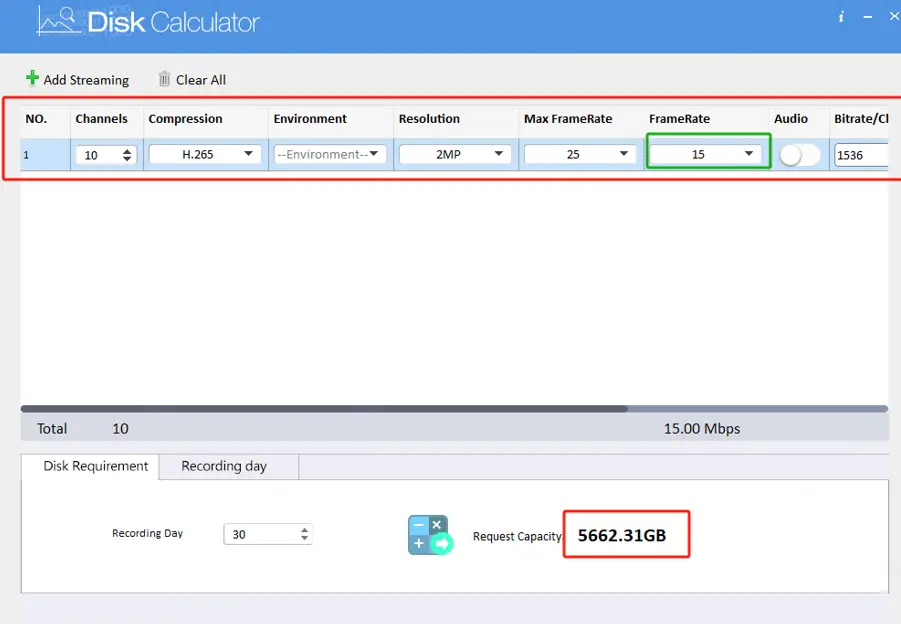This screenshot has width=901, height=624.
Task: Open the Max FrameRate dropdown
Action: tap(580, 154)
